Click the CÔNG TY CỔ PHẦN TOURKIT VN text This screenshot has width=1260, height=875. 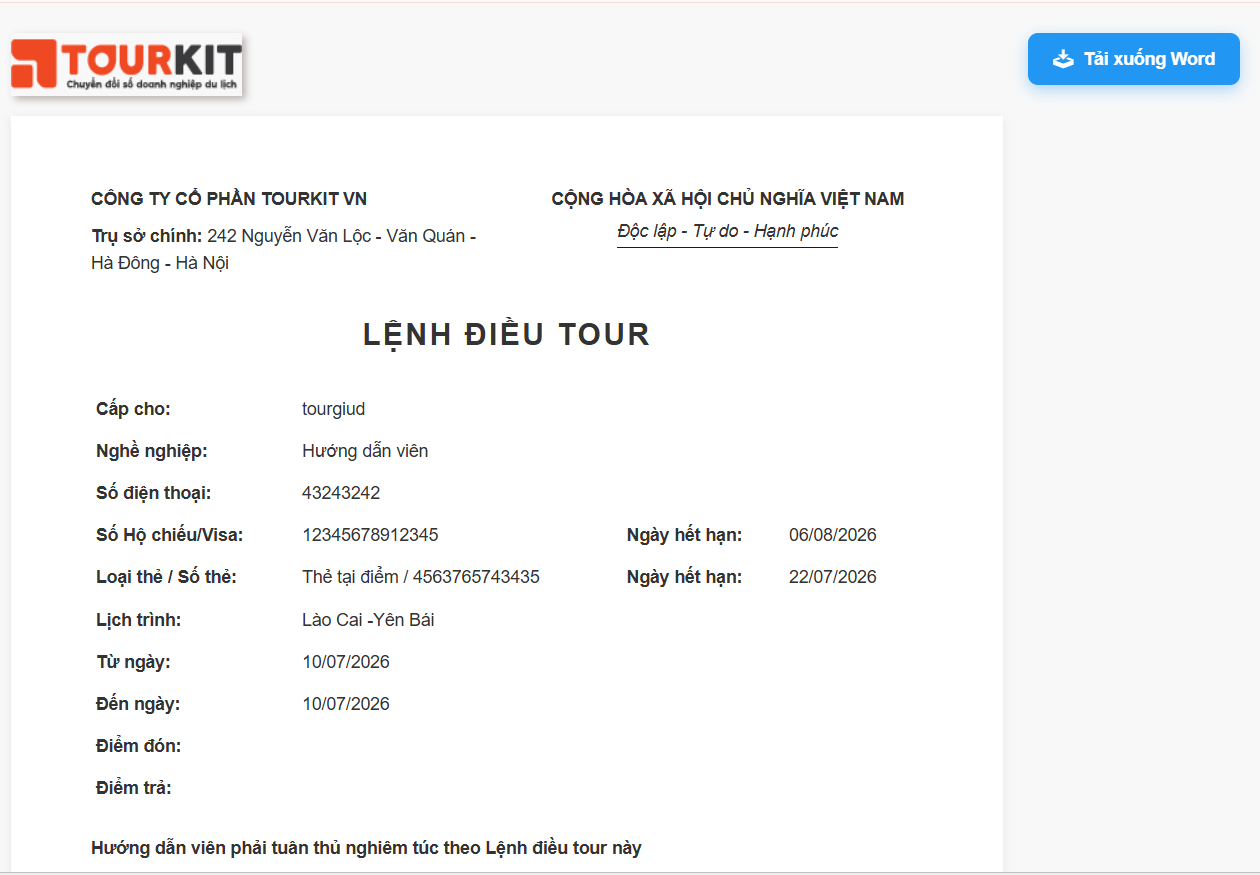click(229, 199)
